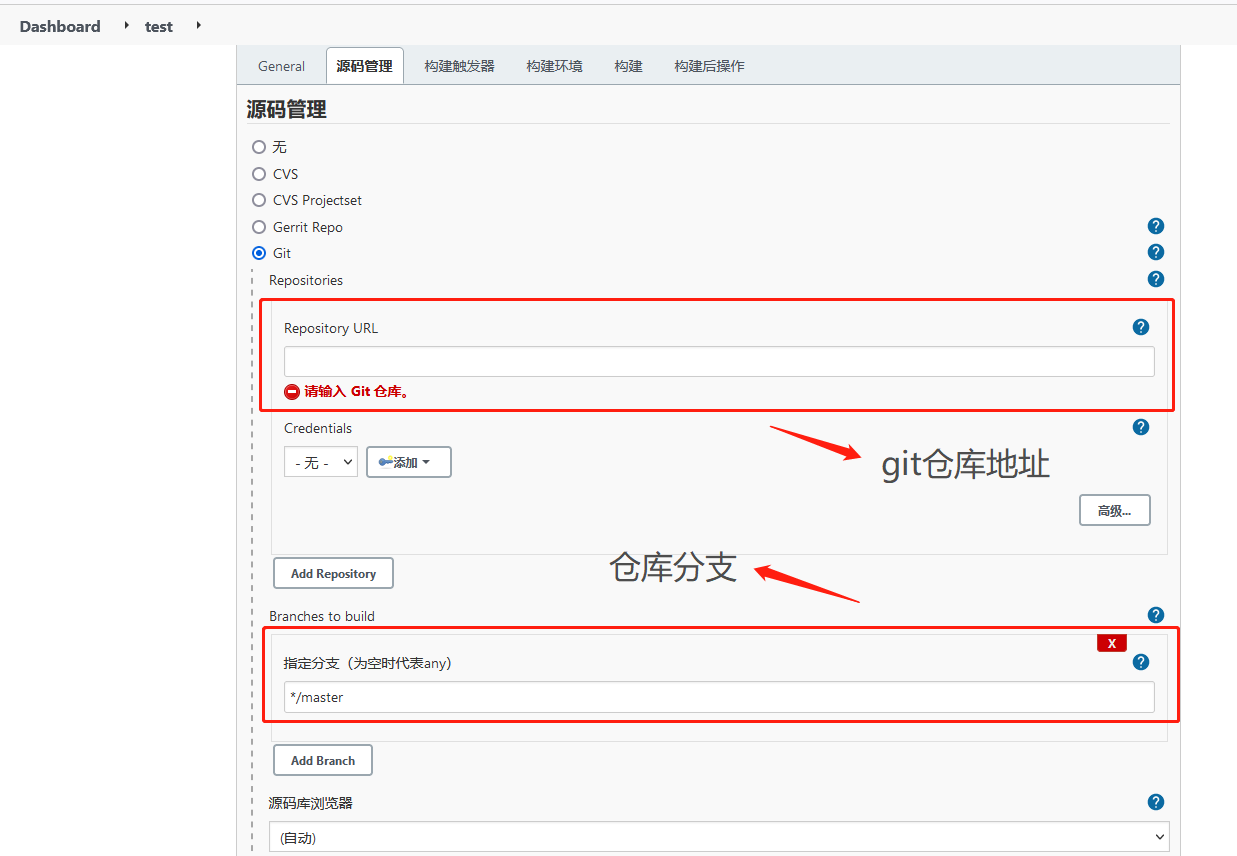Open the Credentials dropdown

[x=320, y=462]
